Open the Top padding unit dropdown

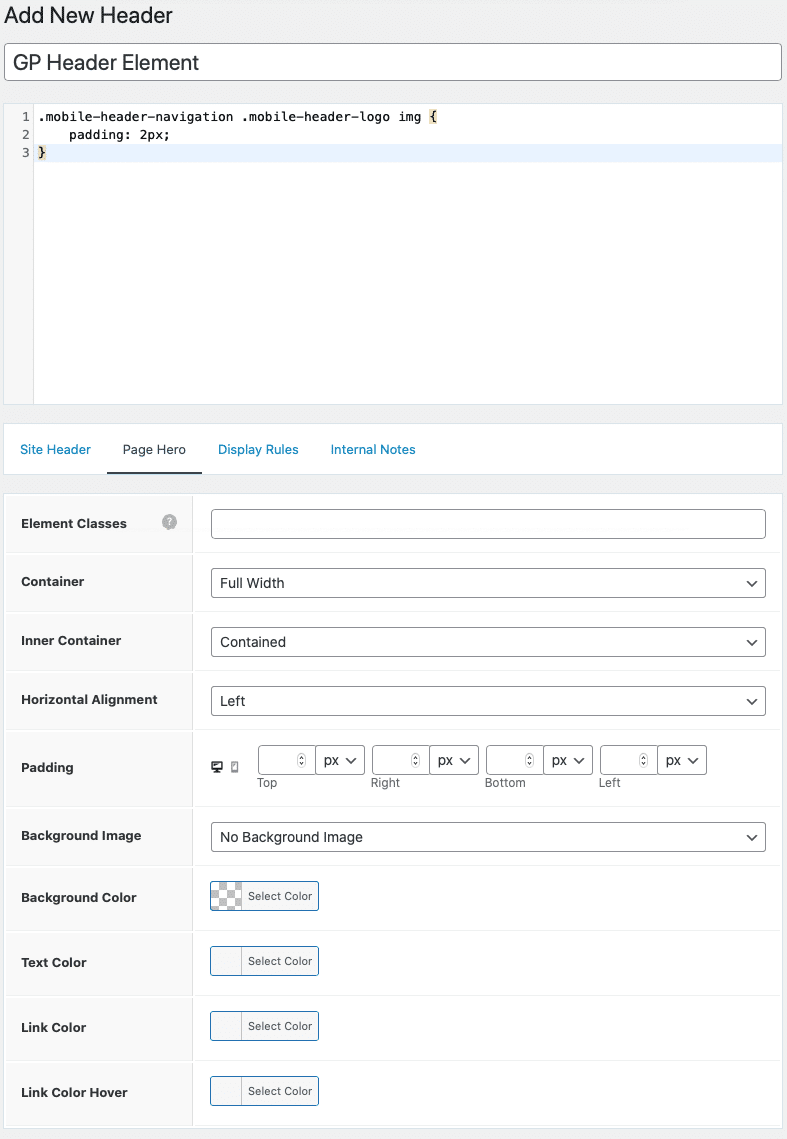pyautogui.click(x=339, y=760)
